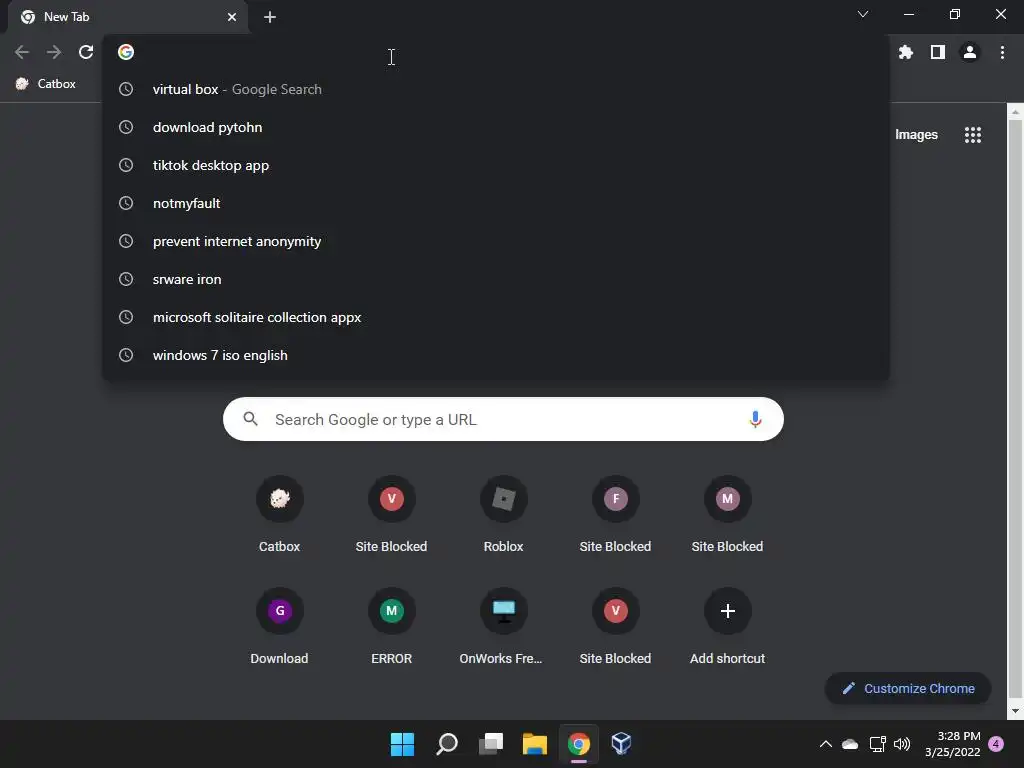
Task: Open the ERROR shortcut tile
Action: point(392,628)
